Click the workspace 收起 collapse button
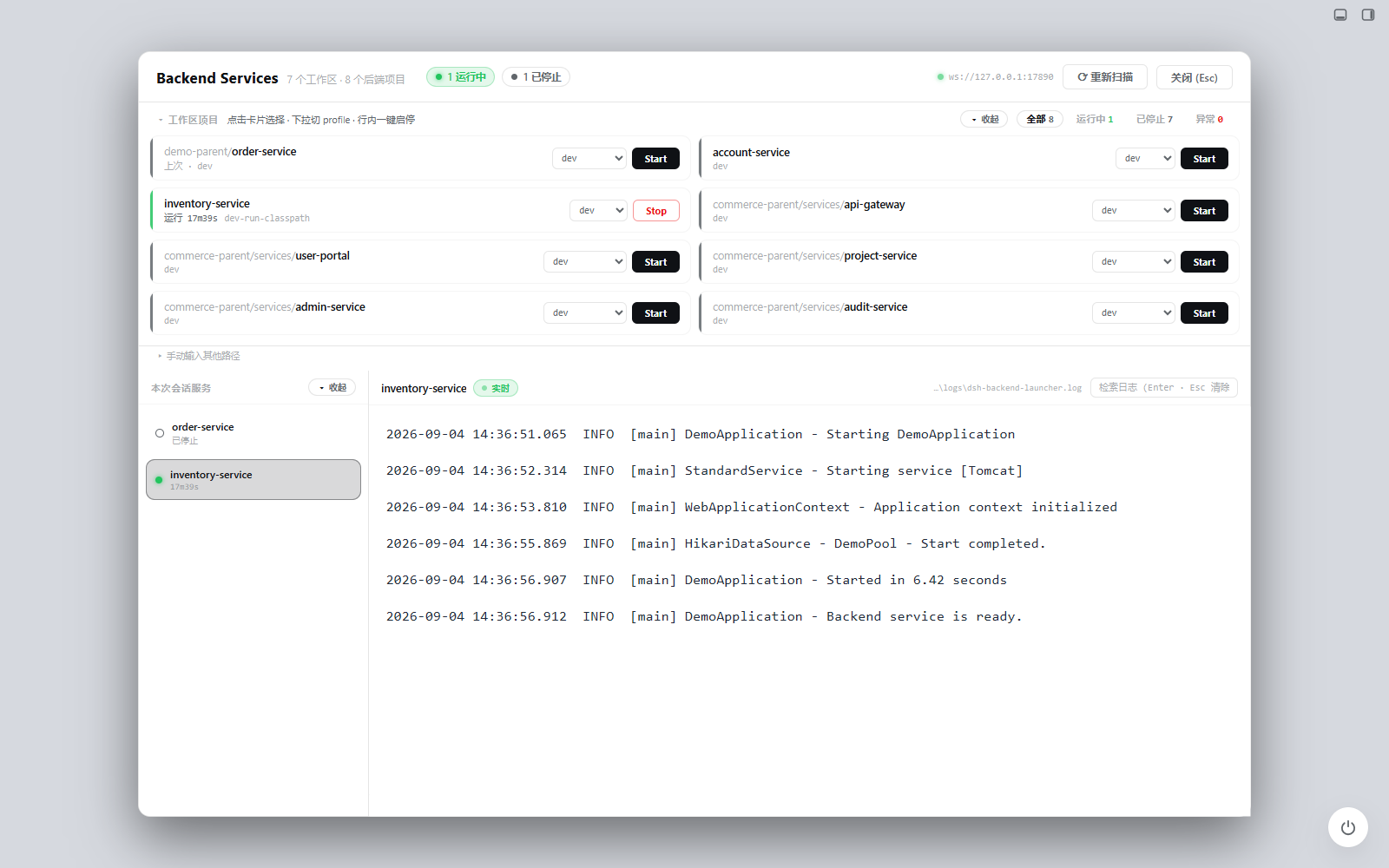The width and height of the screenshot is (1389, 868). click(984, 119)
